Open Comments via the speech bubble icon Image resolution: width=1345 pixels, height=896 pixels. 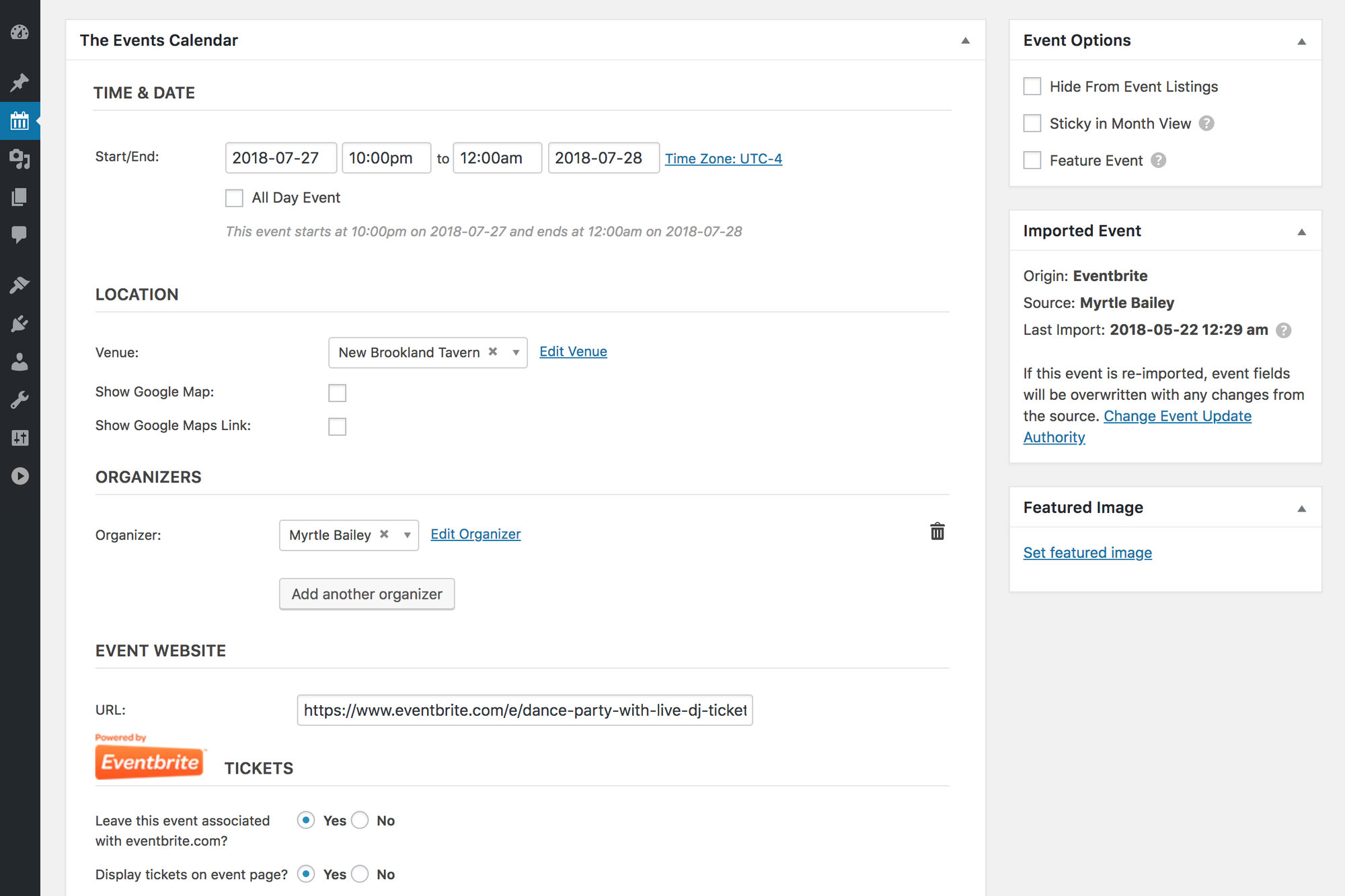point(20,235)
